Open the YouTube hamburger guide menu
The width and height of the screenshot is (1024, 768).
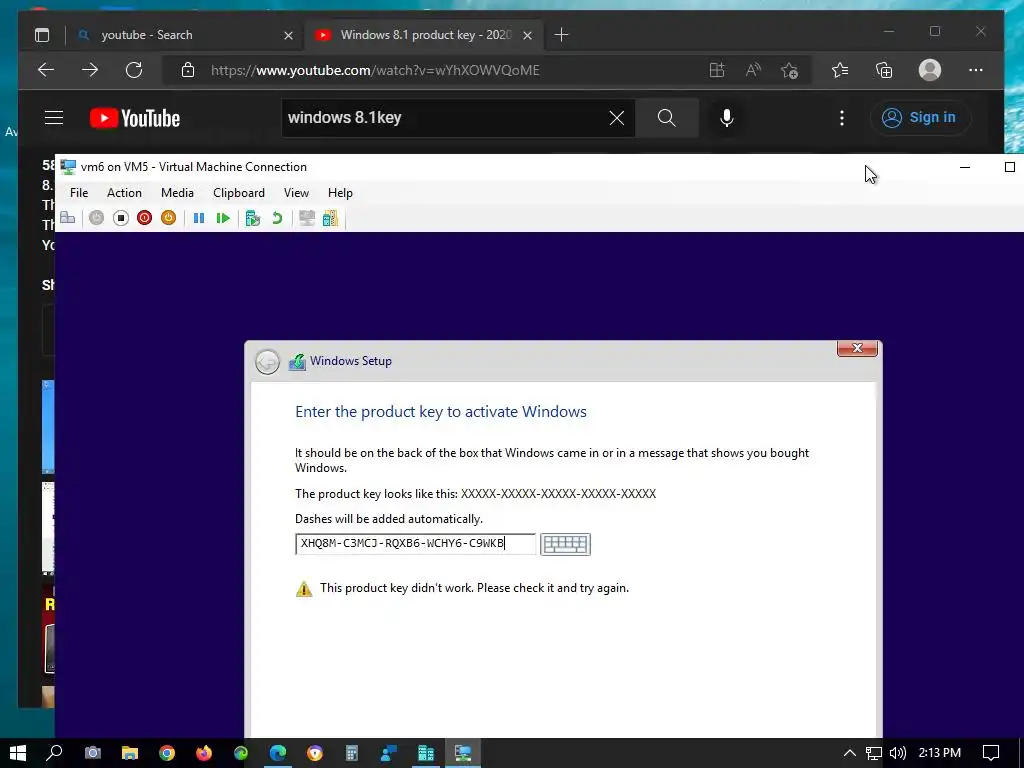pos(54,118)
